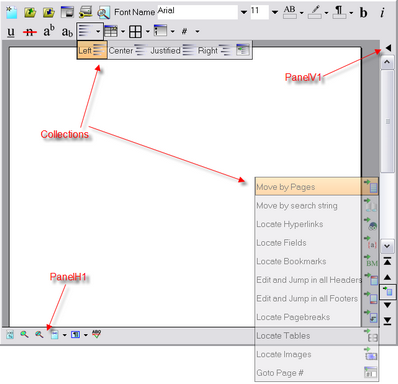
Task: Select Left alignment option
Action: point(92,50)
